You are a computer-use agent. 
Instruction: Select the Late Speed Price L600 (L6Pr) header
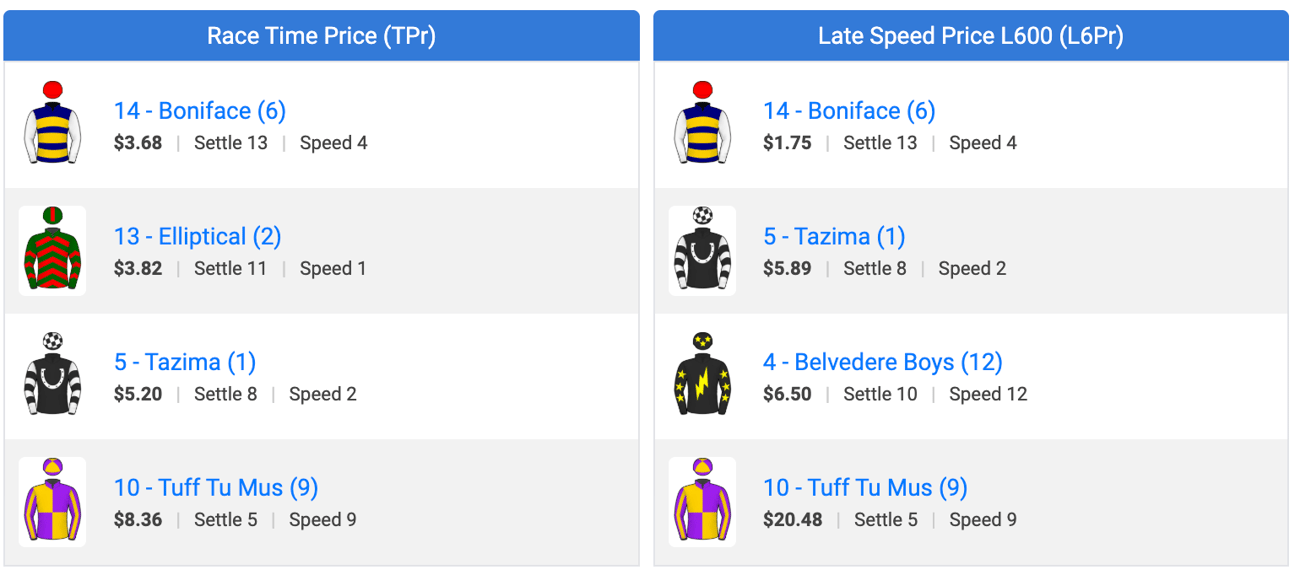click(x=971, y=36)
